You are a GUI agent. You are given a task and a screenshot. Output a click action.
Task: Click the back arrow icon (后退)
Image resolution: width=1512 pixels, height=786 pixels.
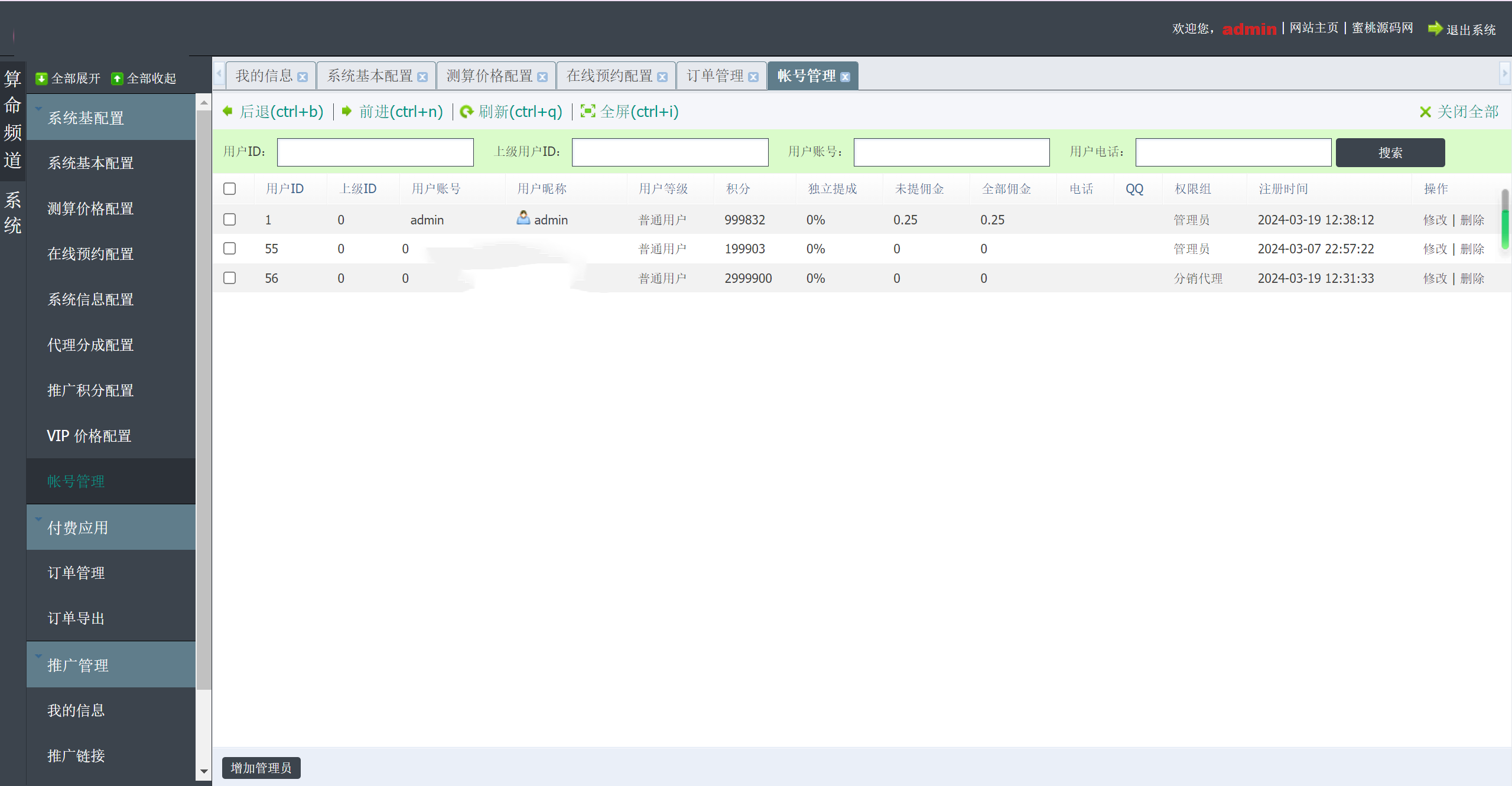[227, 111]
